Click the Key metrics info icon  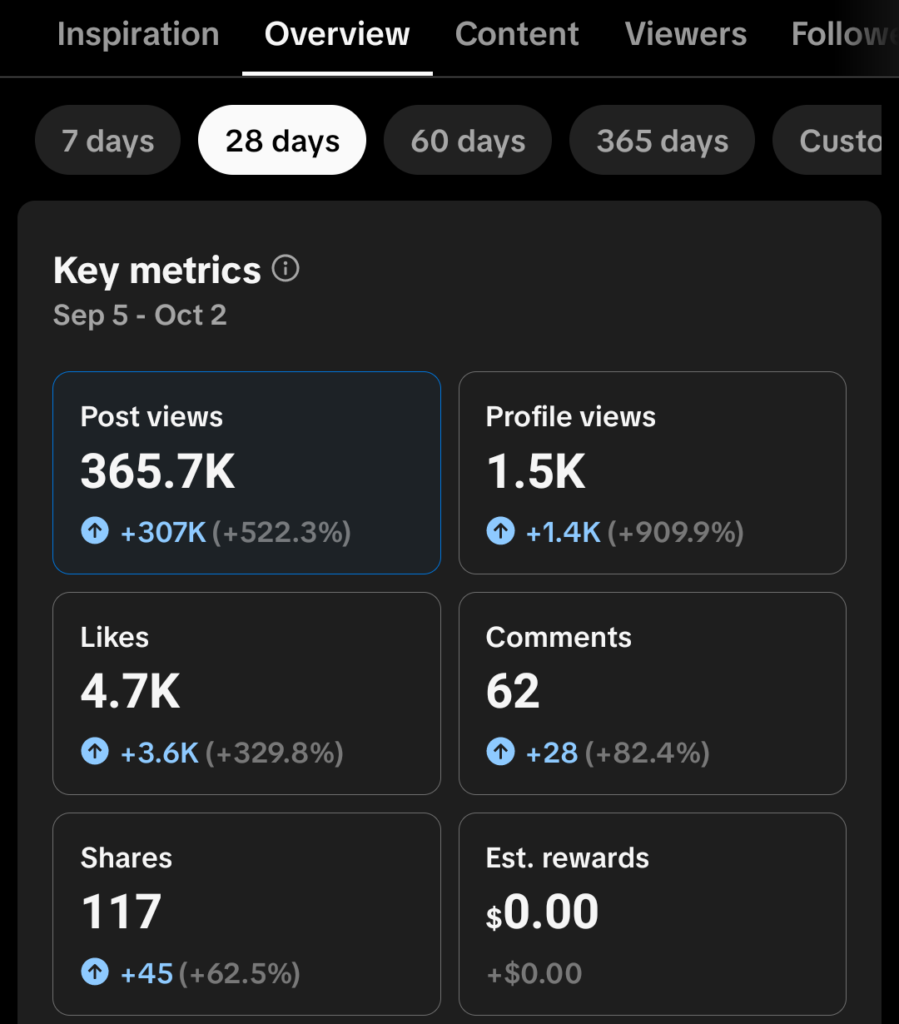pos(285,268)
